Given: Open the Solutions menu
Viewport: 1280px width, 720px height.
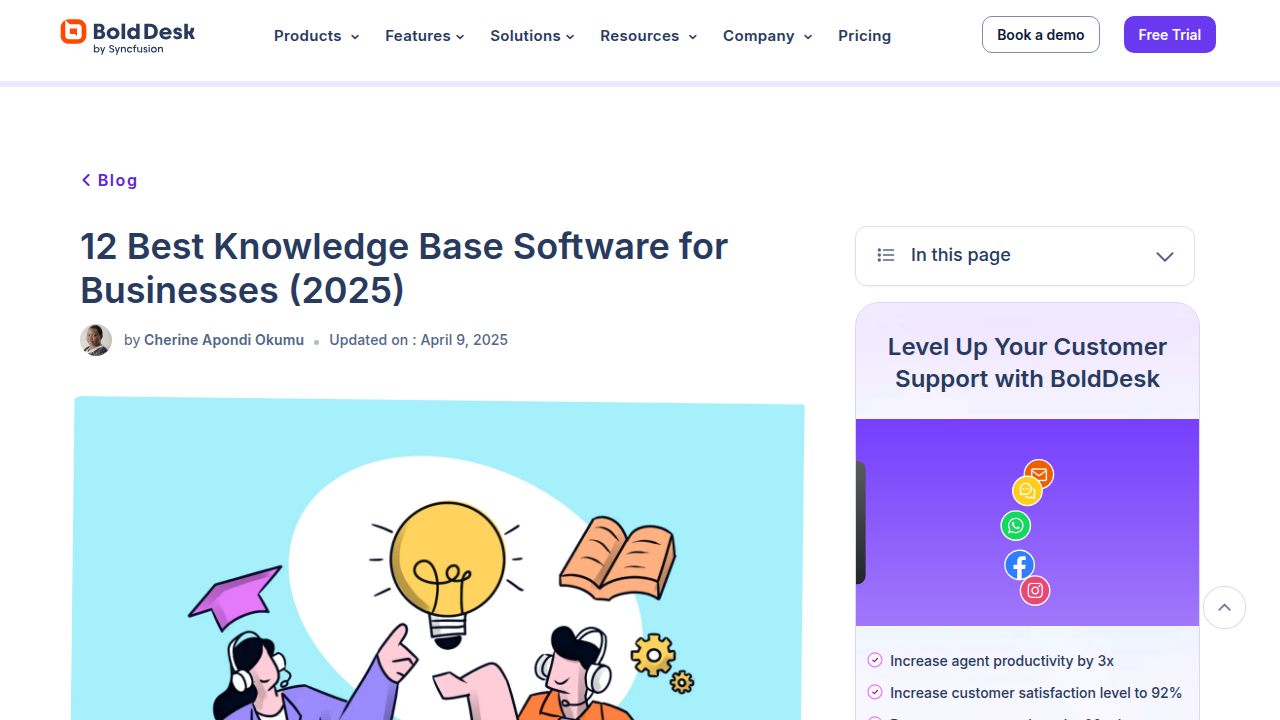Looking at the screenshot, I should pyautogui.click(x=532, y=36).
